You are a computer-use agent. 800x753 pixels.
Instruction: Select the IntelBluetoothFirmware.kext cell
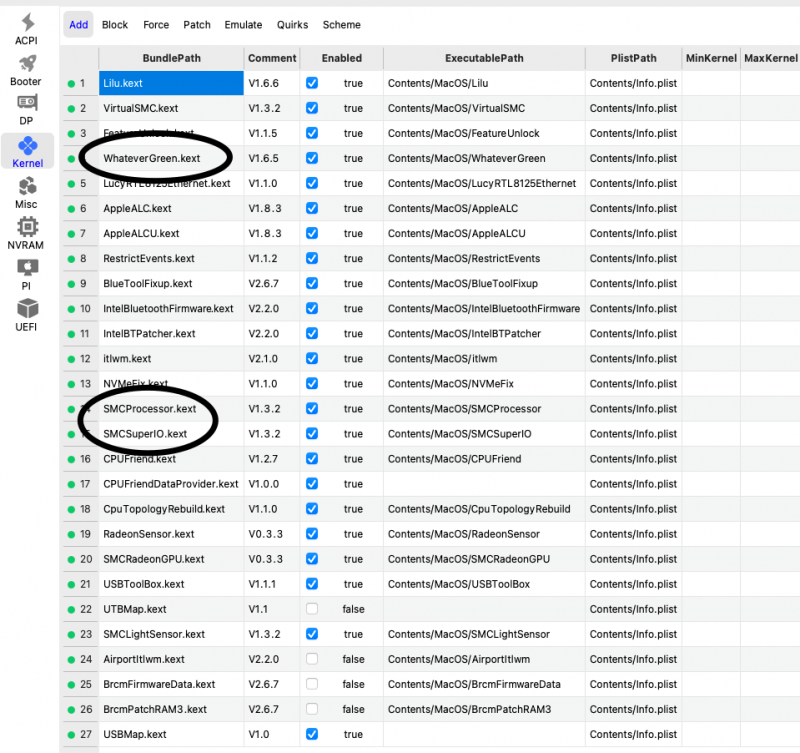pos(171,308)
